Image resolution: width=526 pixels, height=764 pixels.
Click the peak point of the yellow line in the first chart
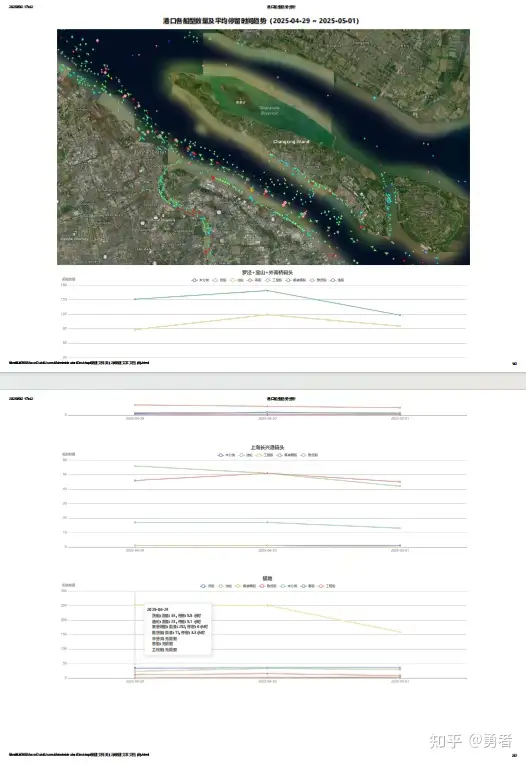[267, 315]
